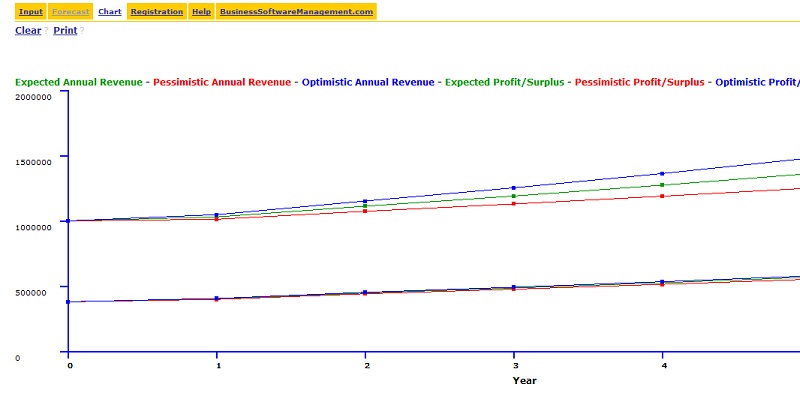
Task: Click the blue profit point at year 2
Action: click(x=365, y=292)
